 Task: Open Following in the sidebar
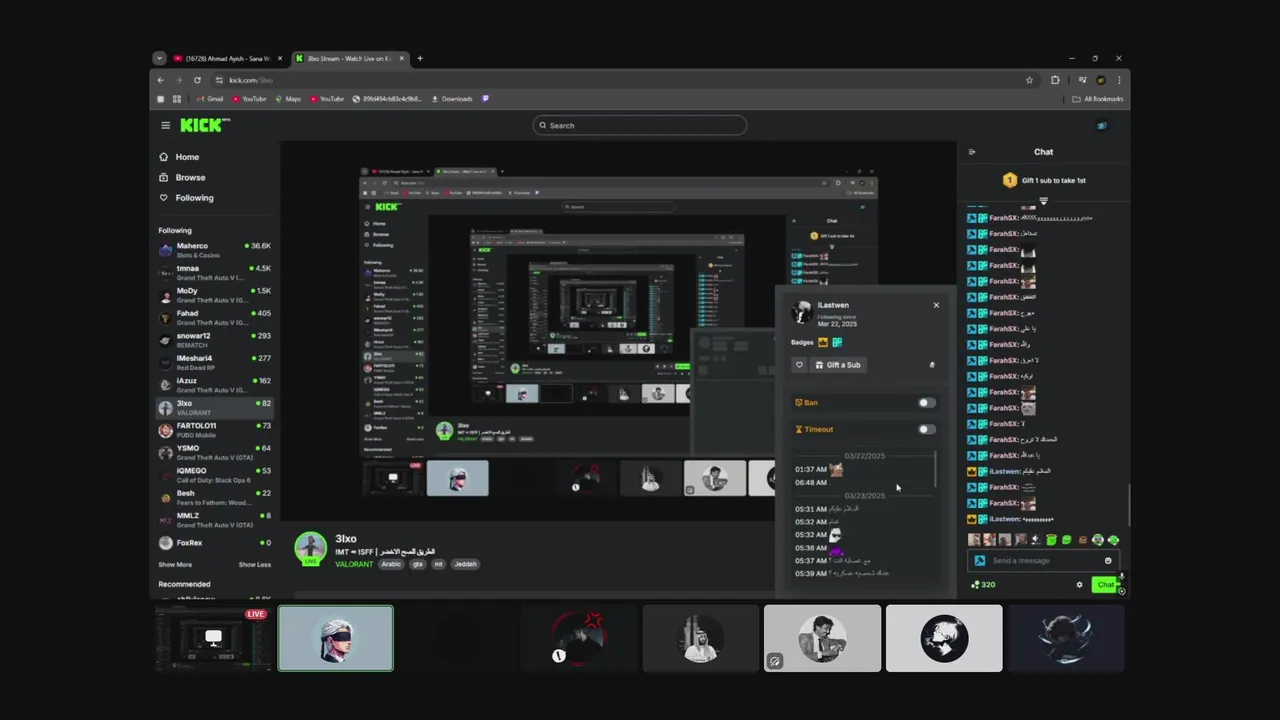(193, 198)
